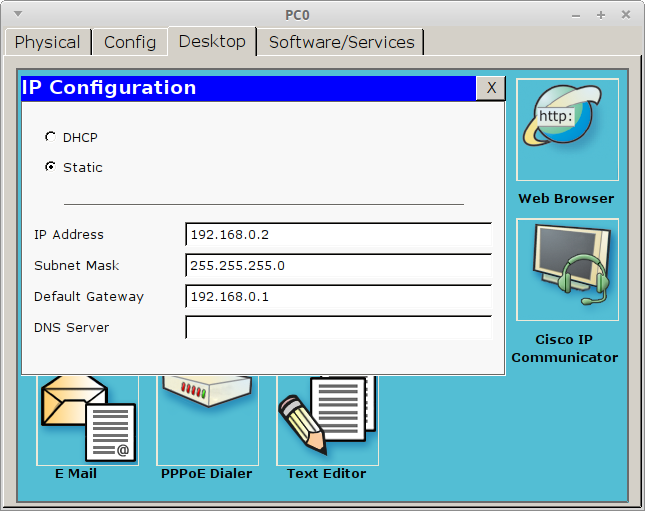Launch the Text Editor icon
The width and height of the screenshot is (645, 511).
tap(327, 420)
